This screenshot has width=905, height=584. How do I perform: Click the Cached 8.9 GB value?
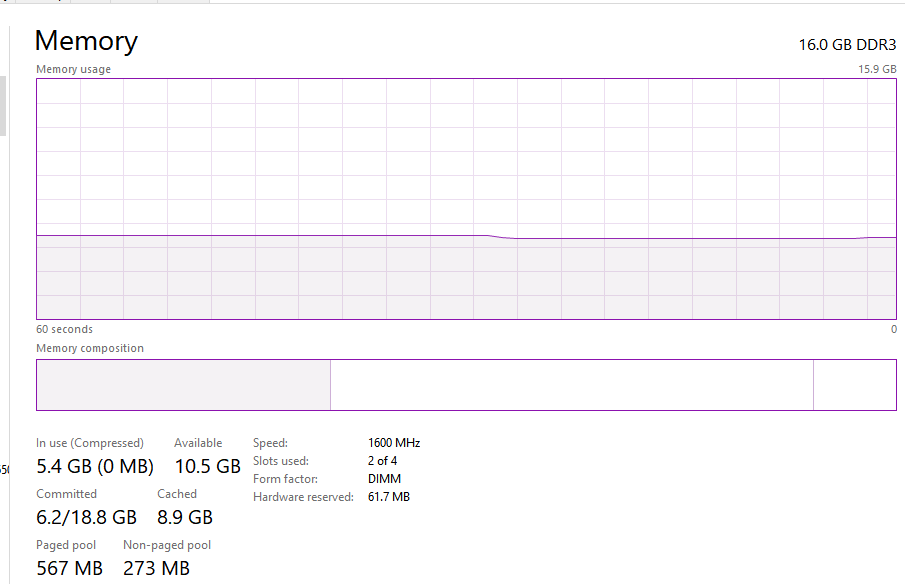coord(185,517)
